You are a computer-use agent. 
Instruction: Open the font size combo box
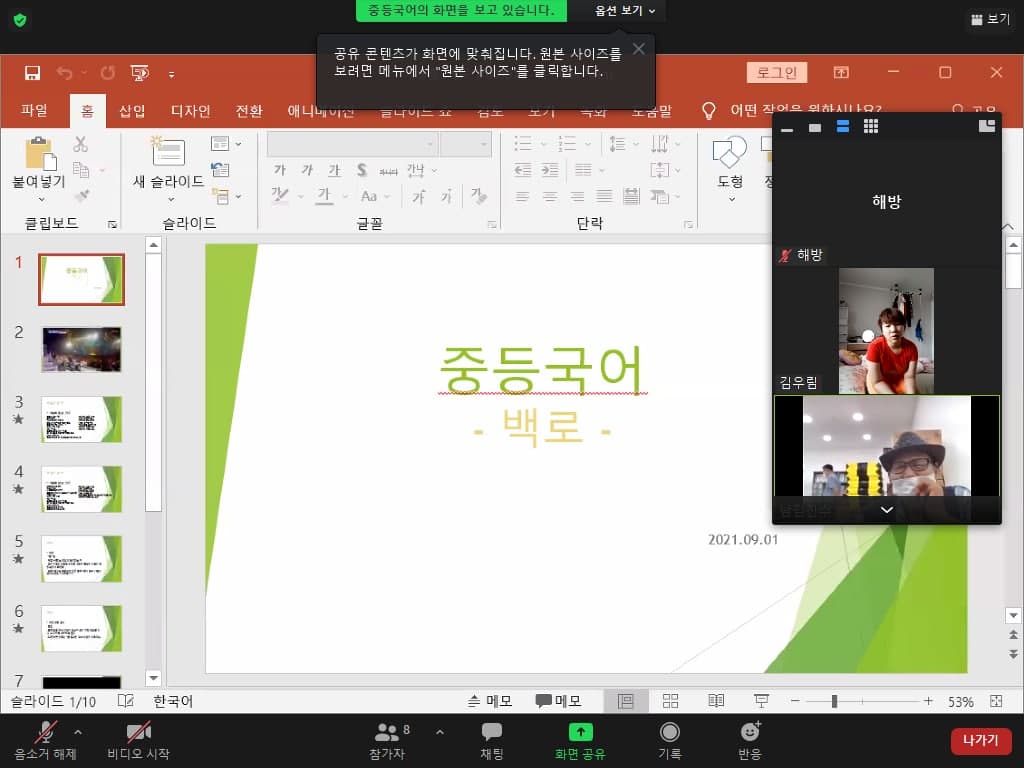466,144
